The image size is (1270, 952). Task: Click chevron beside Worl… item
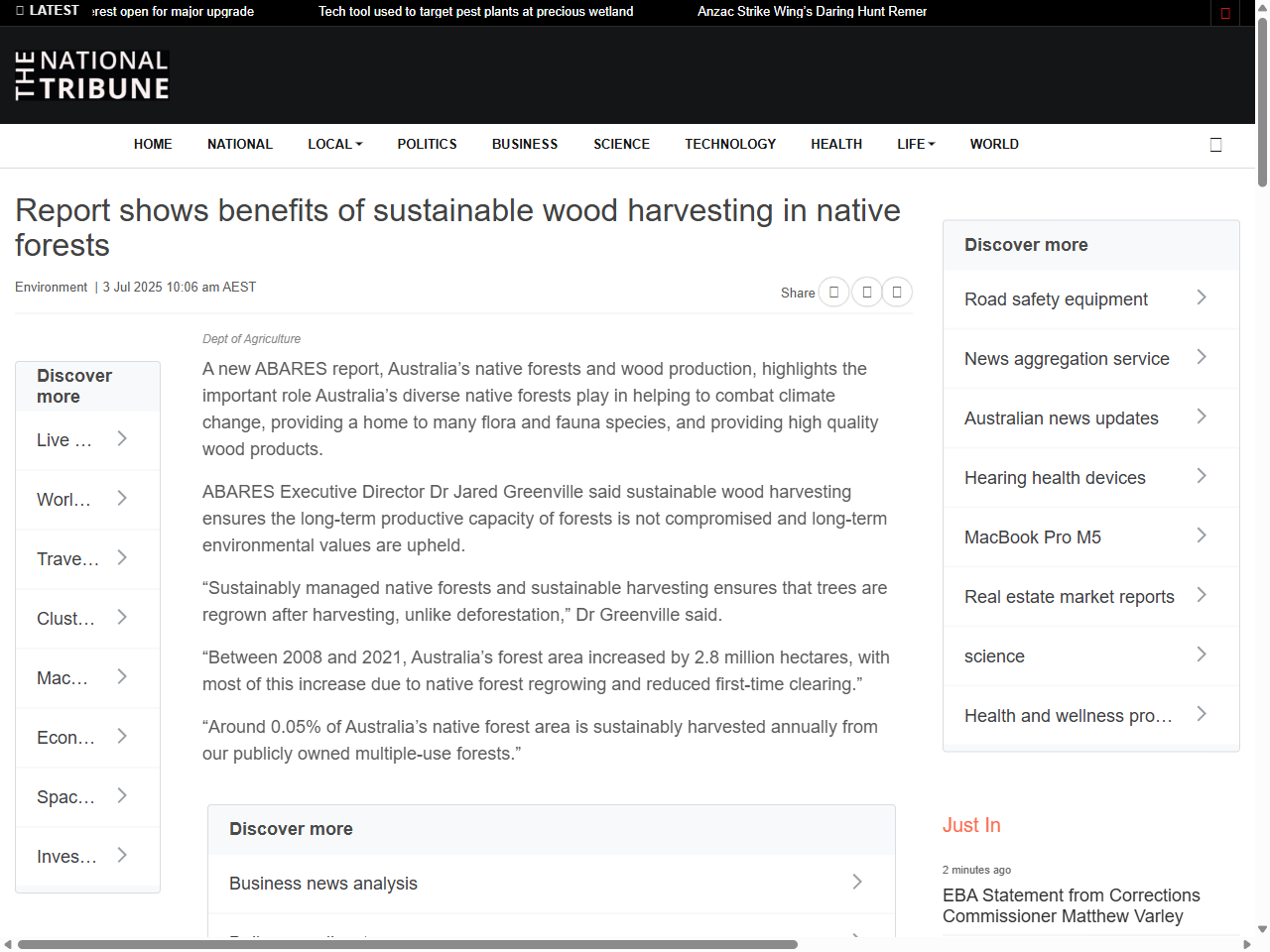pos(122,498)
